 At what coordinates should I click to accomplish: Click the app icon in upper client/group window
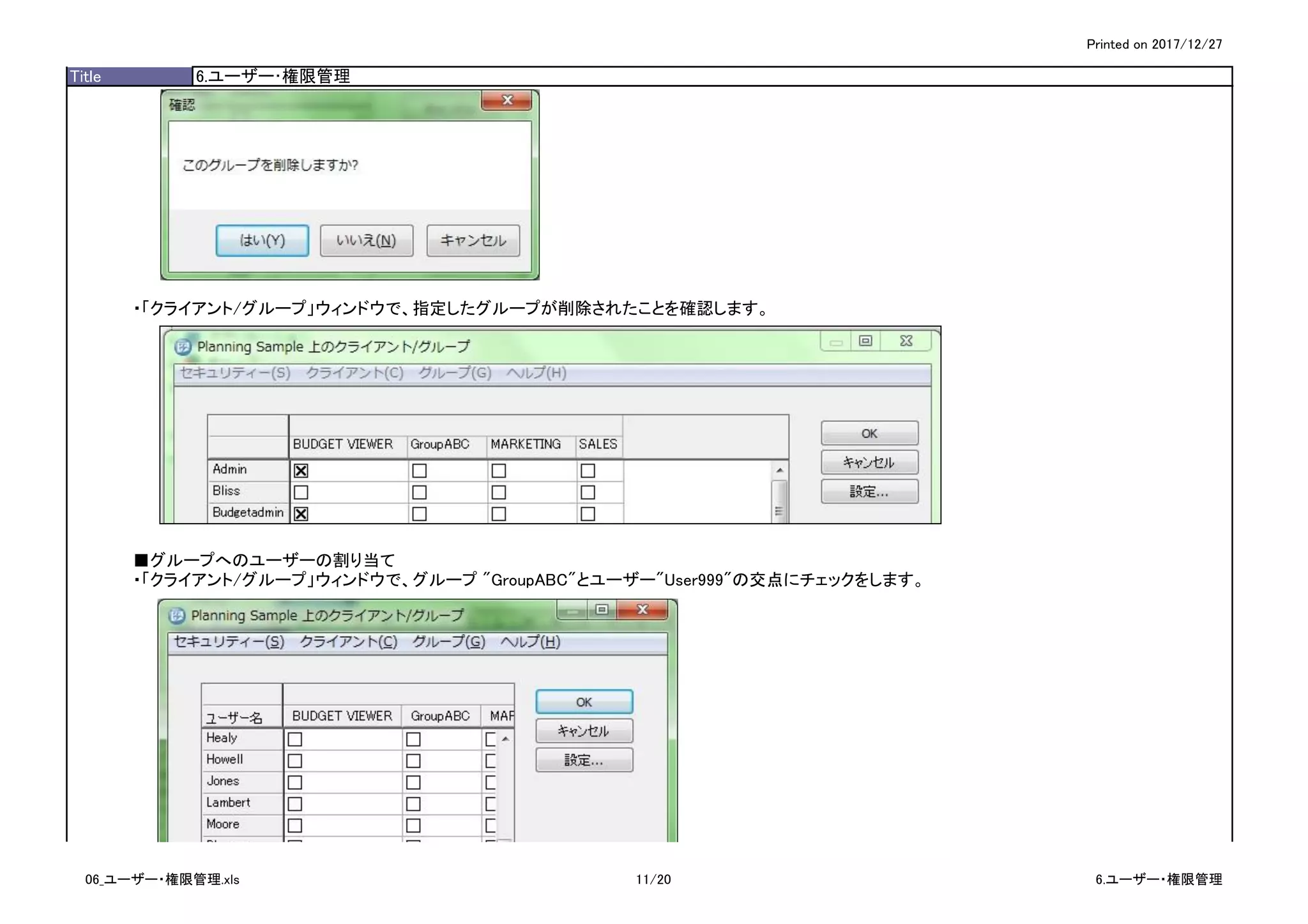183,347
